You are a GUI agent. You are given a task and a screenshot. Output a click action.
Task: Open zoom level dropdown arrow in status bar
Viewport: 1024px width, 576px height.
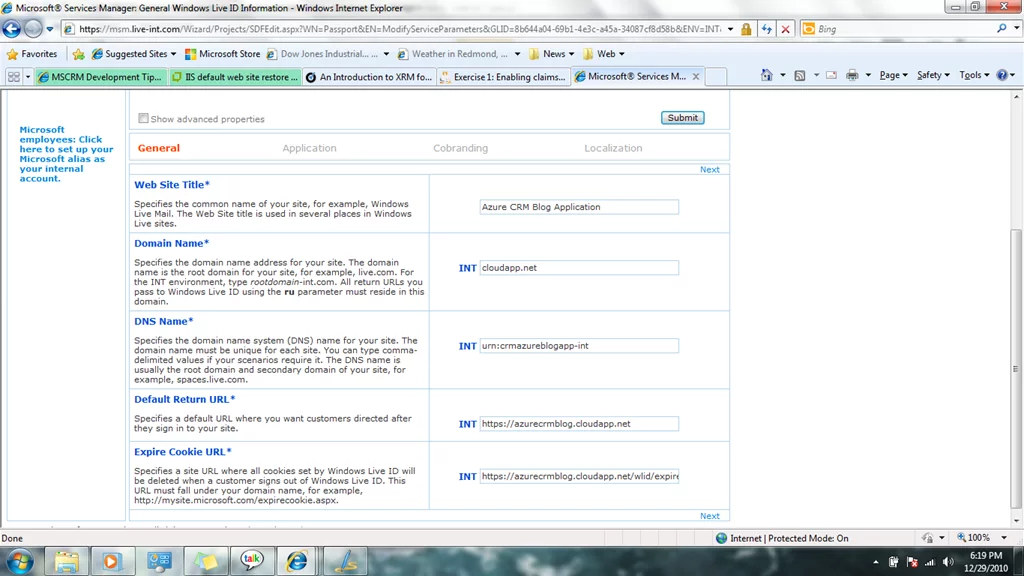click(x=1004, y=537)
